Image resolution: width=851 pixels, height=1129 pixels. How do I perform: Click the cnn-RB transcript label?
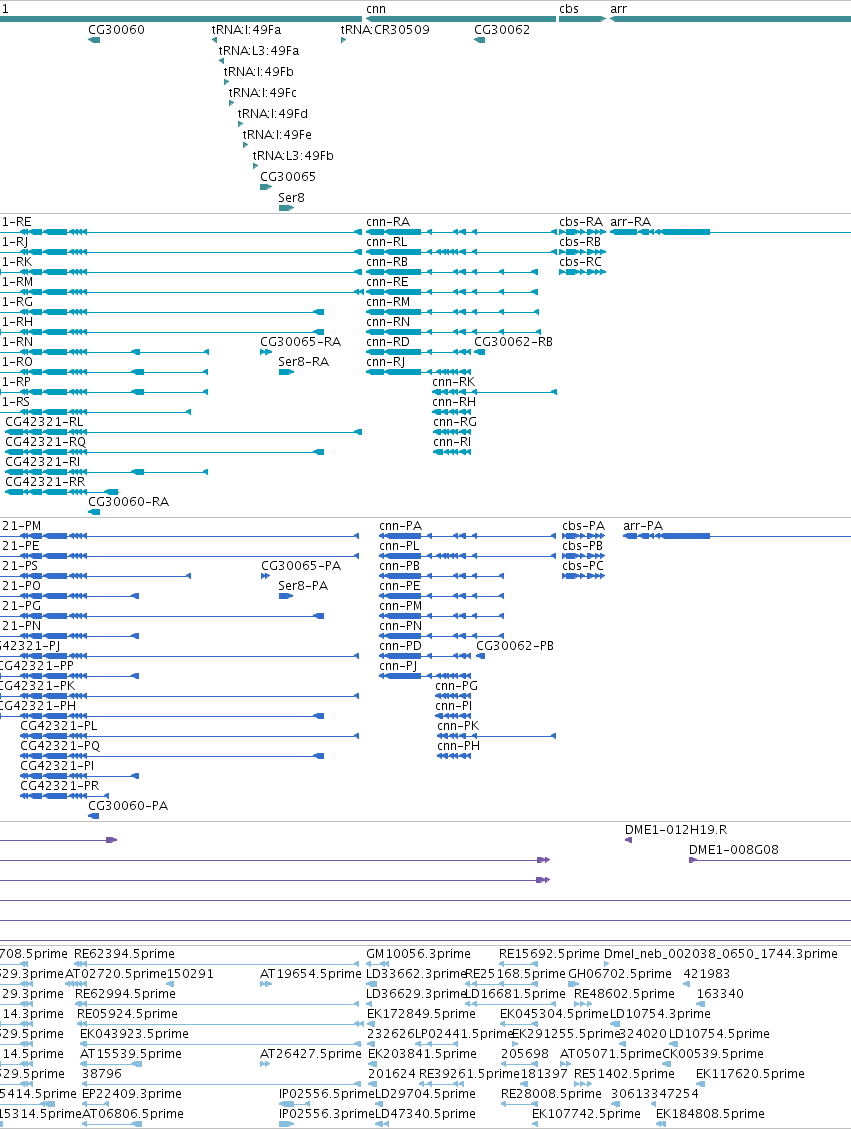[387, 261]
